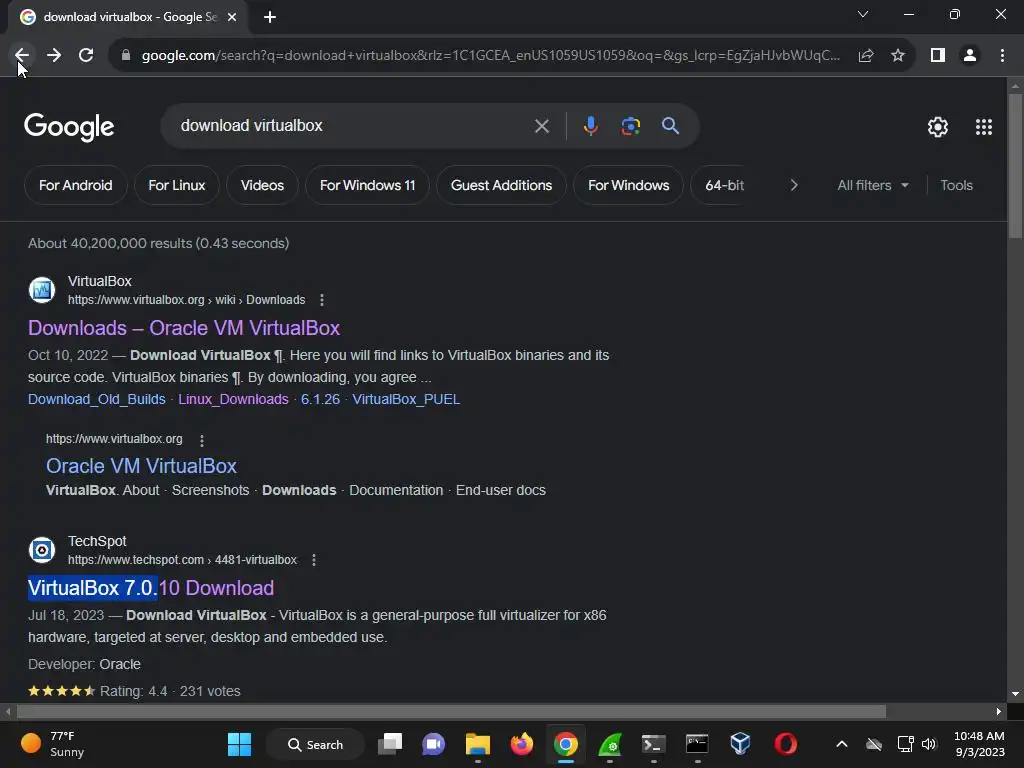Select the Guest Additions filter chip

tap(501, 185)
